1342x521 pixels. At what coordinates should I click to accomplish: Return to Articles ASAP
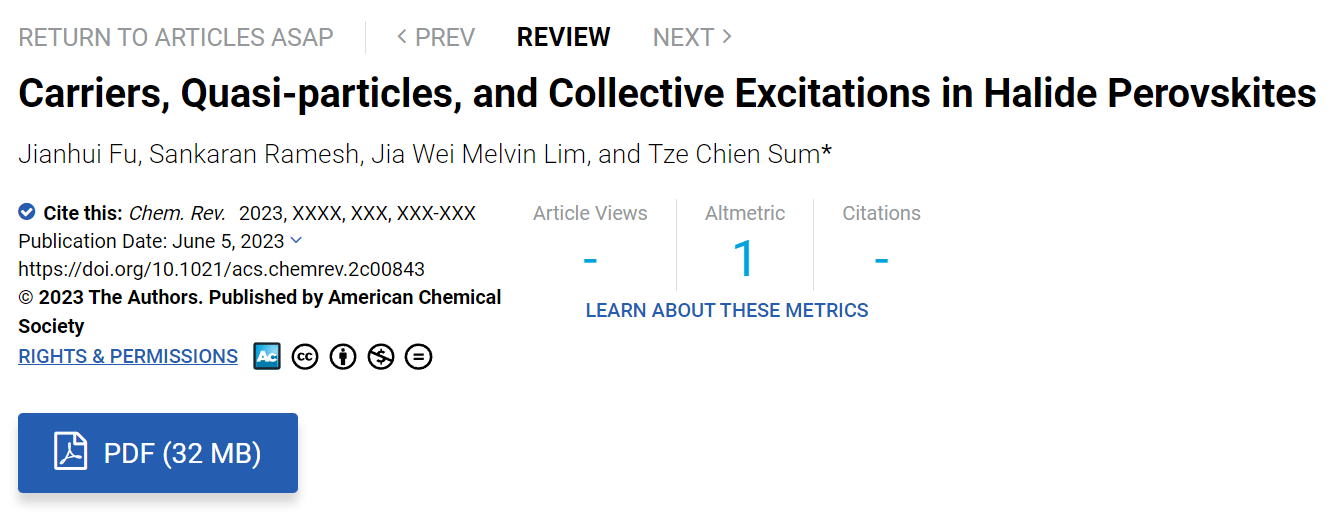(176, 37)
